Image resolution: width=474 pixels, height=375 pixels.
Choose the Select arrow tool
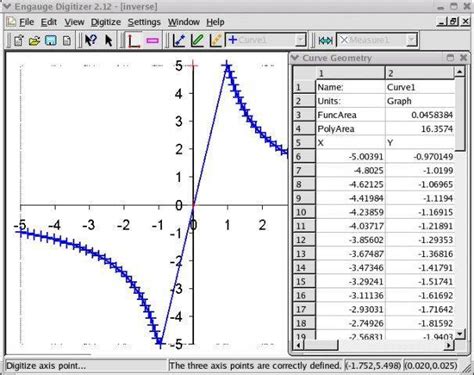[x=108, y=40]
